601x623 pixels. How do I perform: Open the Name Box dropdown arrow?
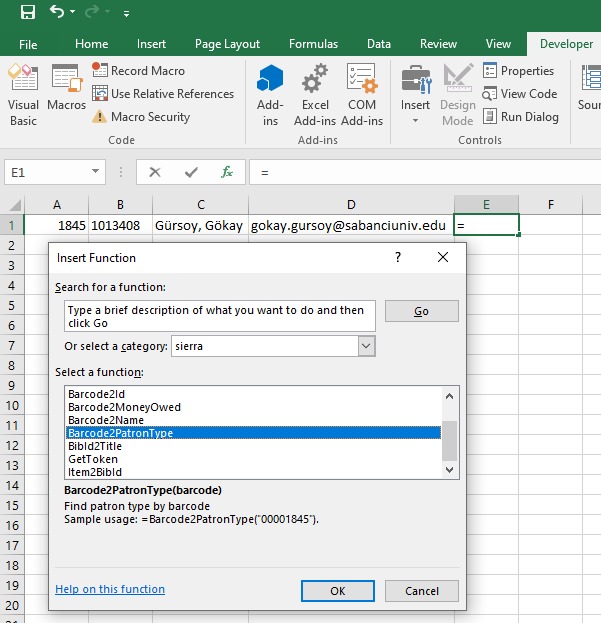(x=95, y=171)
